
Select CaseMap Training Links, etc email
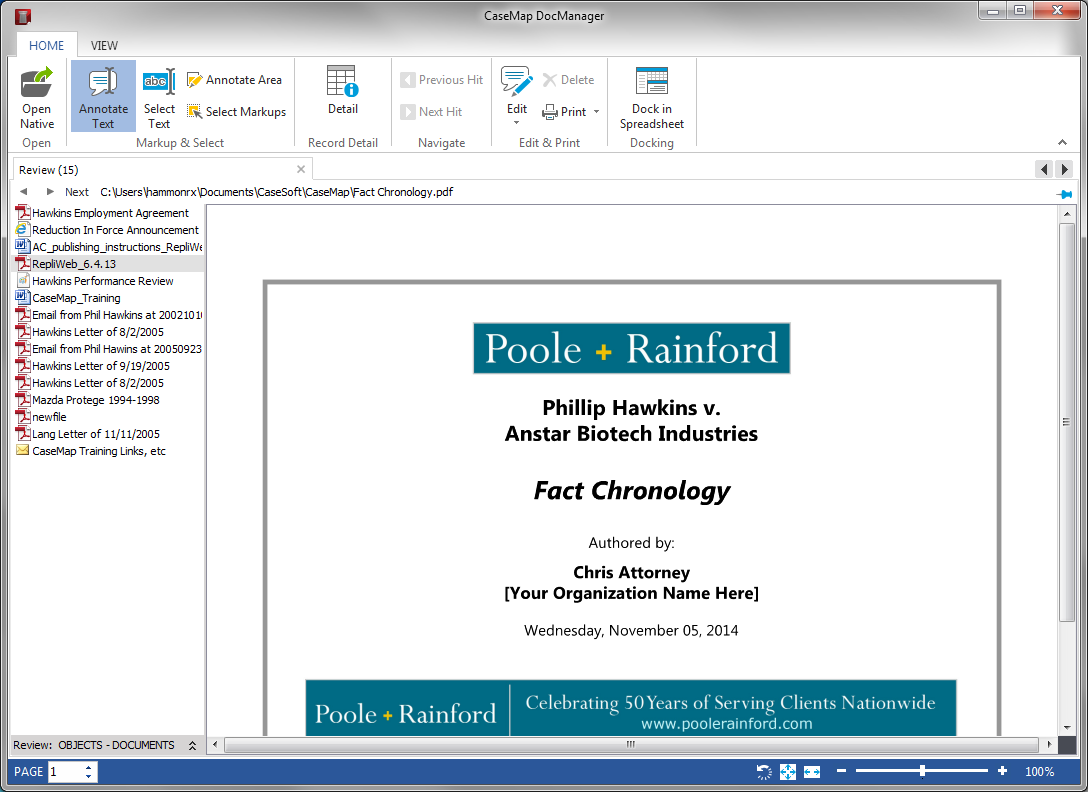(x=99, y=451)
